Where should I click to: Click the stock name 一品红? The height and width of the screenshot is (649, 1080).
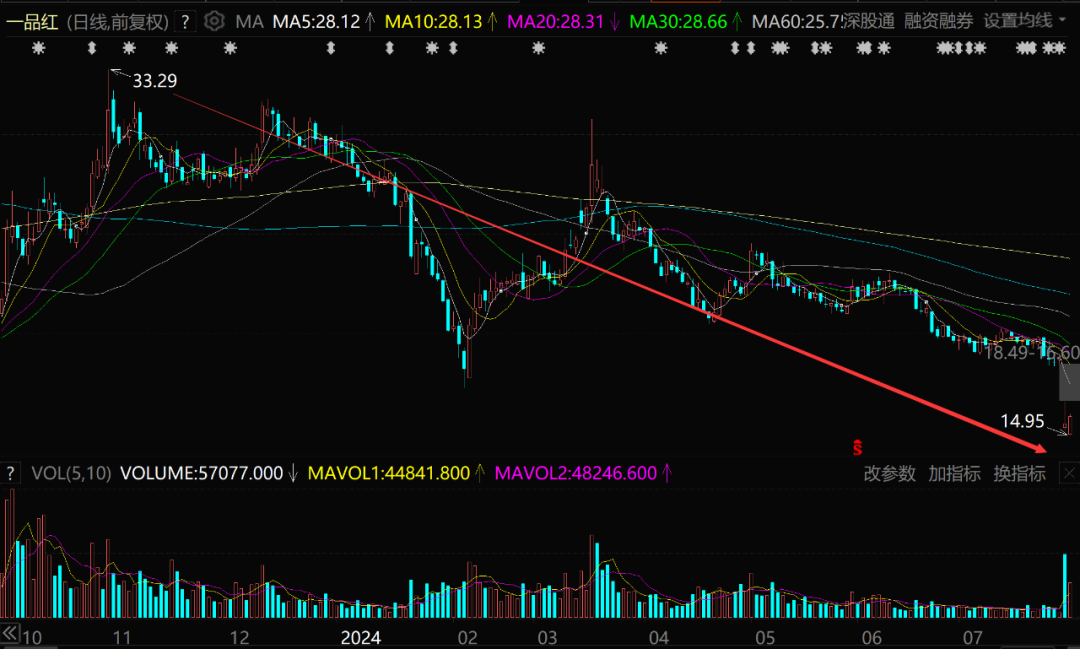click(32, 22)
